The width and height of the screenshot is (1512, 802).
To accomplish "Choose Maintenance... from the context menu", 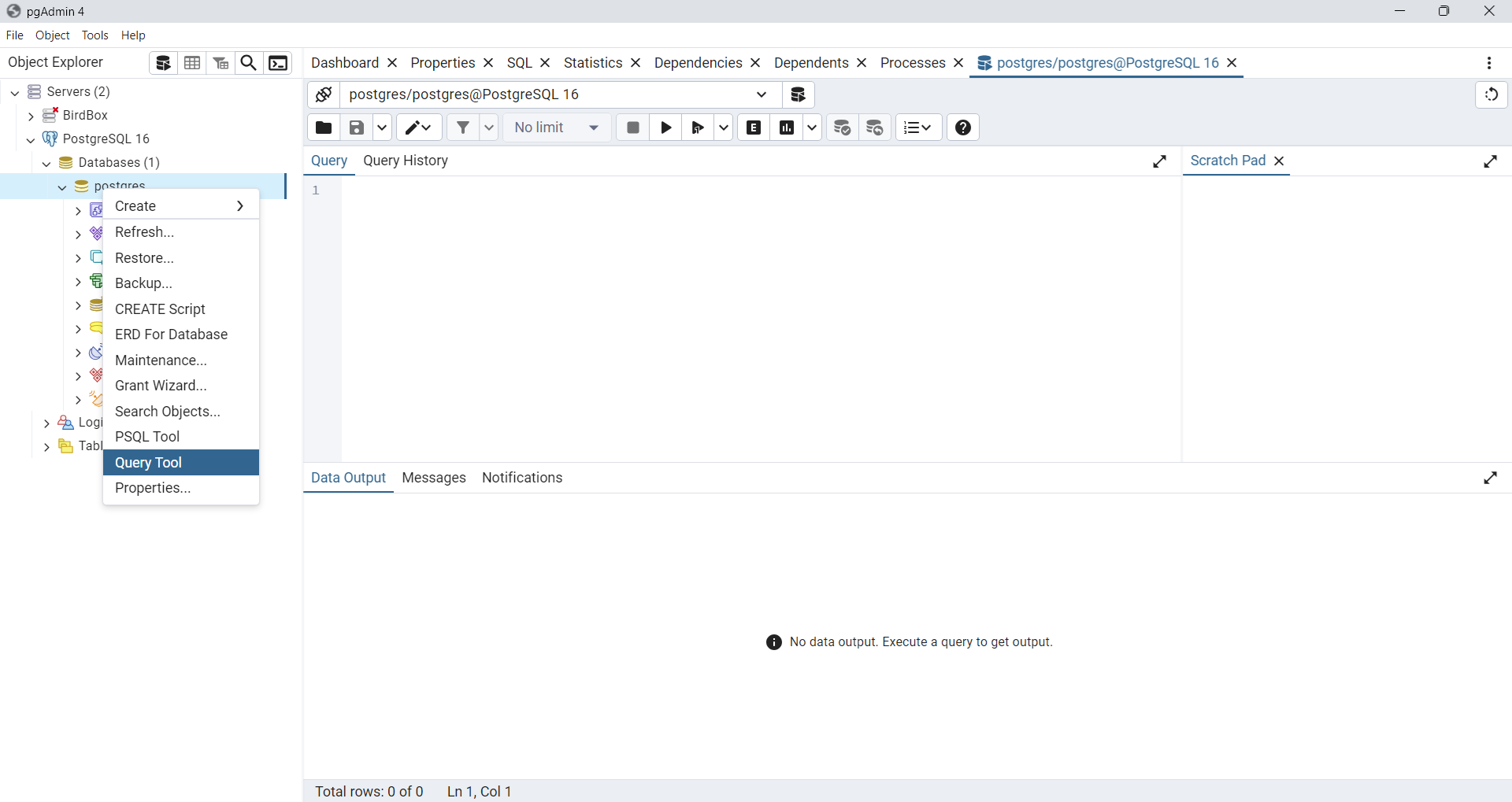I will (x=181, y=360).
